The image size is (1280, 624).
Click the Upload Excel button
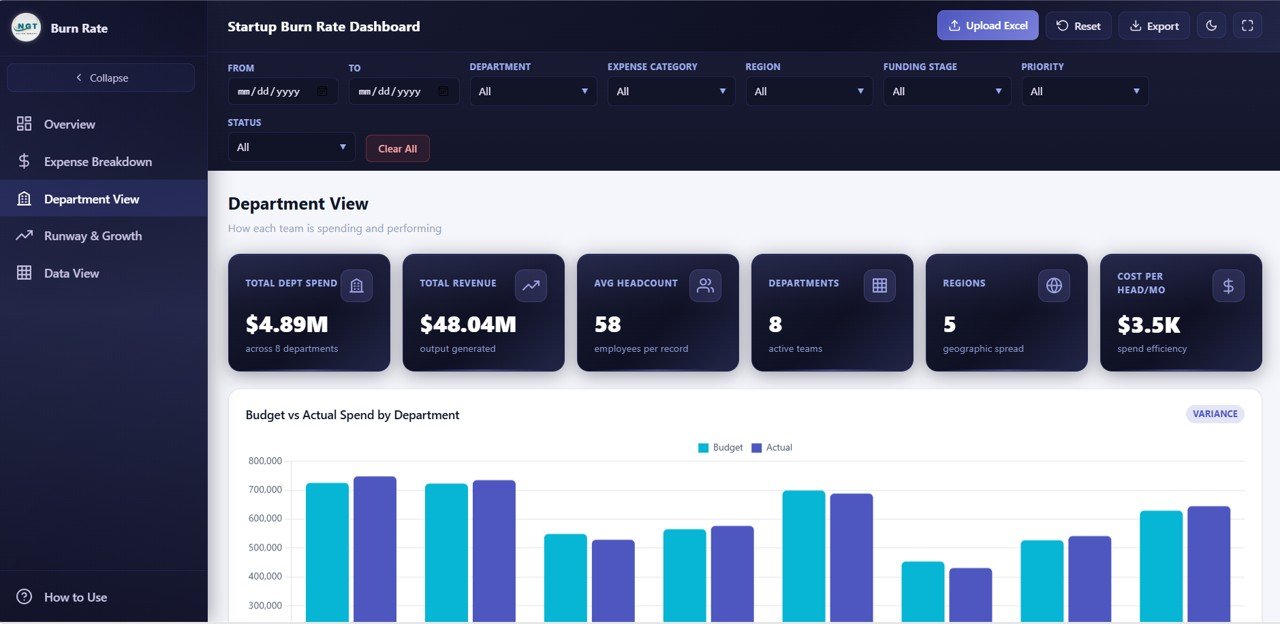click(x=987, y=25)
